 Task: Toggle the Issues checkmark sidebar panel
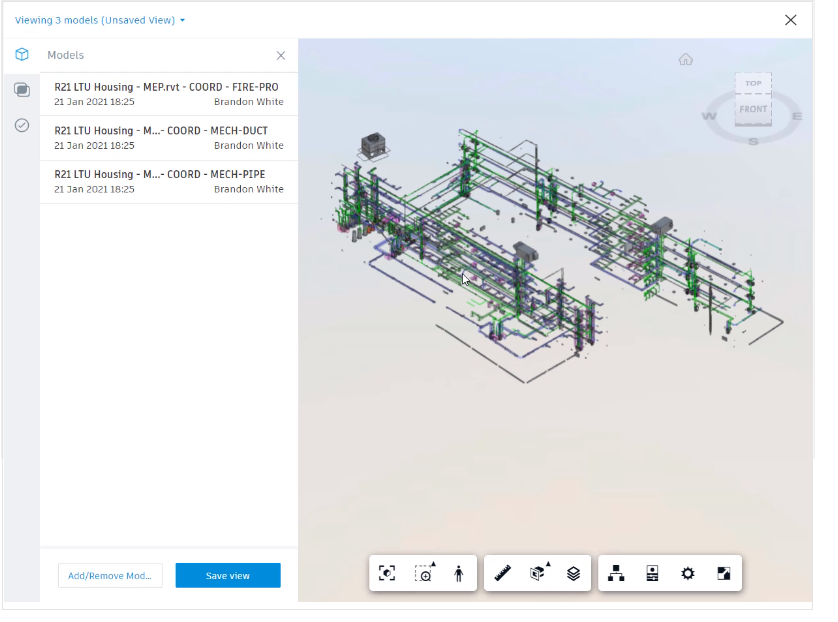coord(22,125)
